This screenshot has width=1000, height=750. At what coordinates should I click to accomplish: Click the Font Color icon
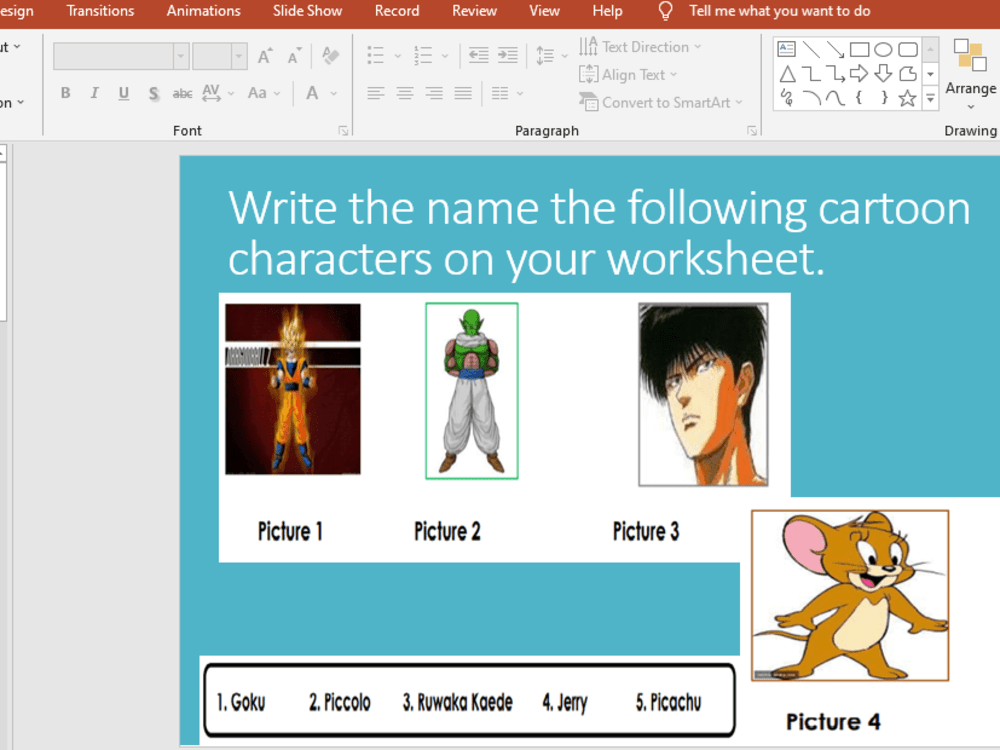312,93
